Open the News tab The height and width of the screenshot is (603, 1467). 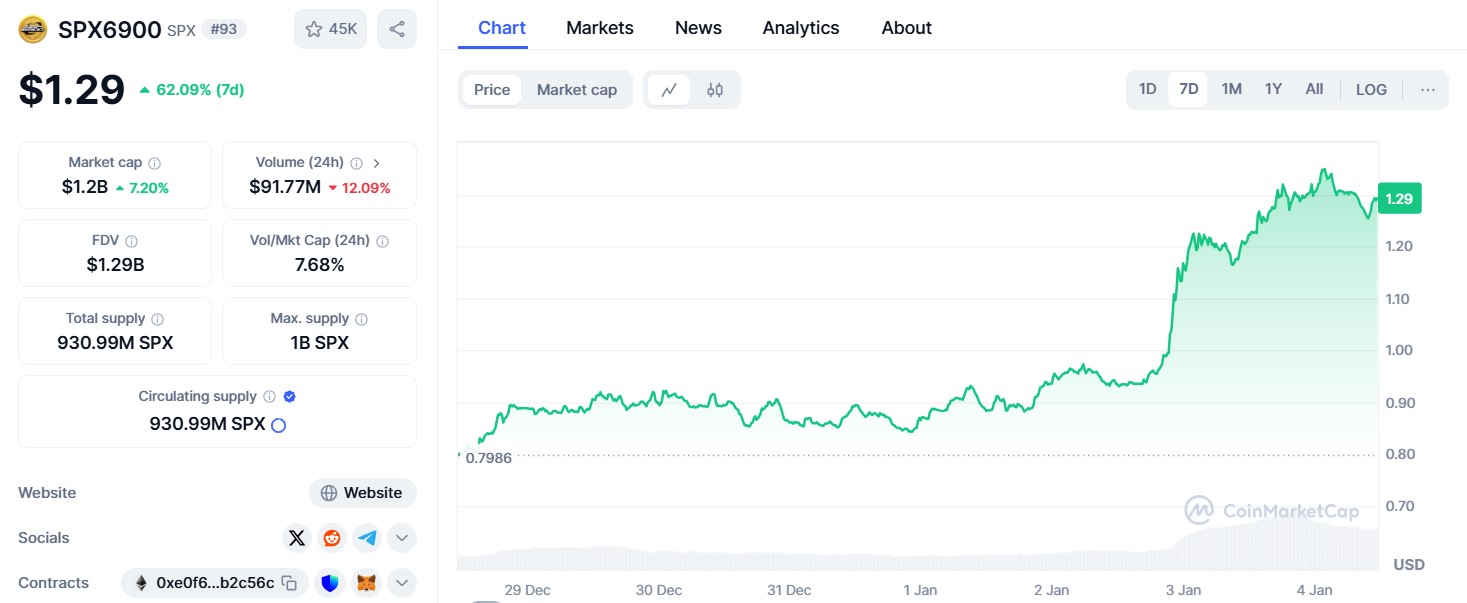pos(698,28)
